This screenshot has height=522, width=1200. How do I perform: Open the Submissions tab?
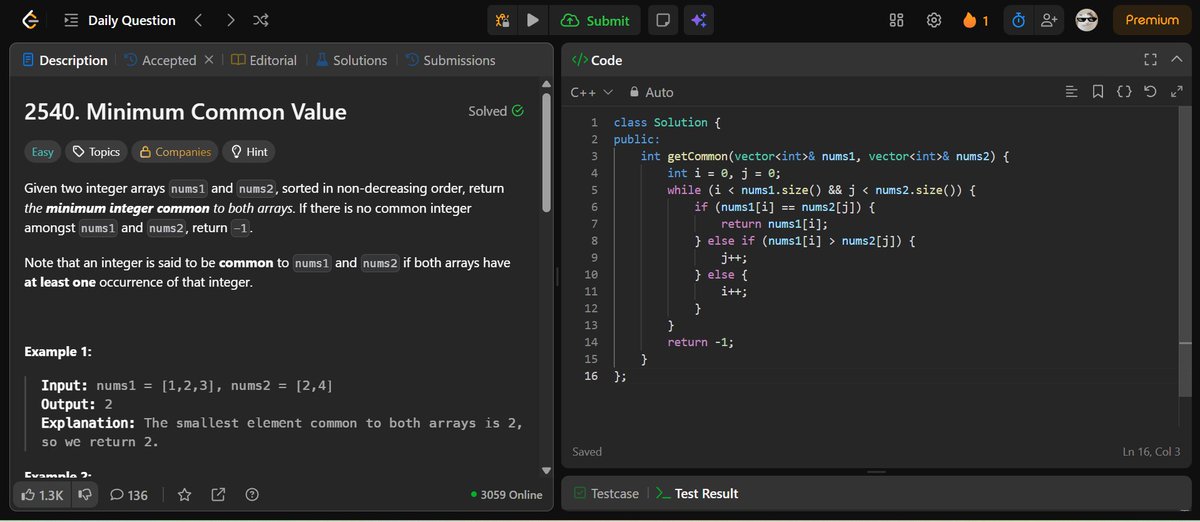450,60
